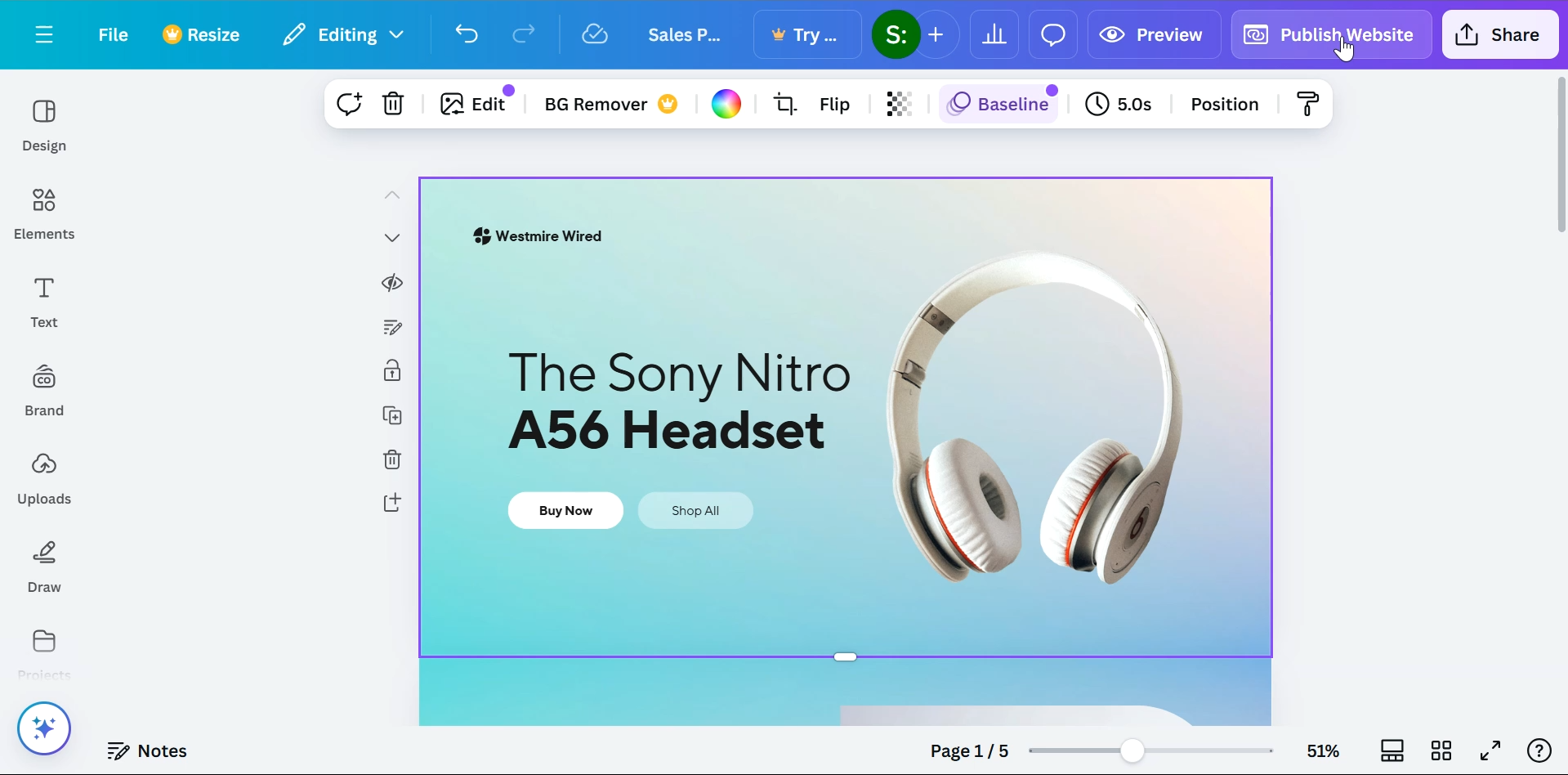The height and width of the screenshot is (775, 1568).
Task: Delete the element using the toolbar trash
Action: [x=394, y=104]
